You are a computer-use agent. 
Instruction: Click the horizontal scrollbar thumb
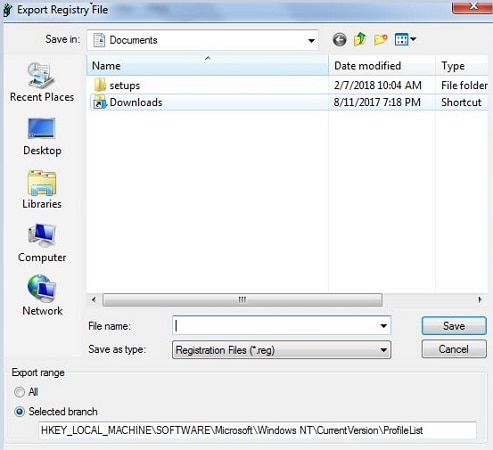click(x=242, y=300)
